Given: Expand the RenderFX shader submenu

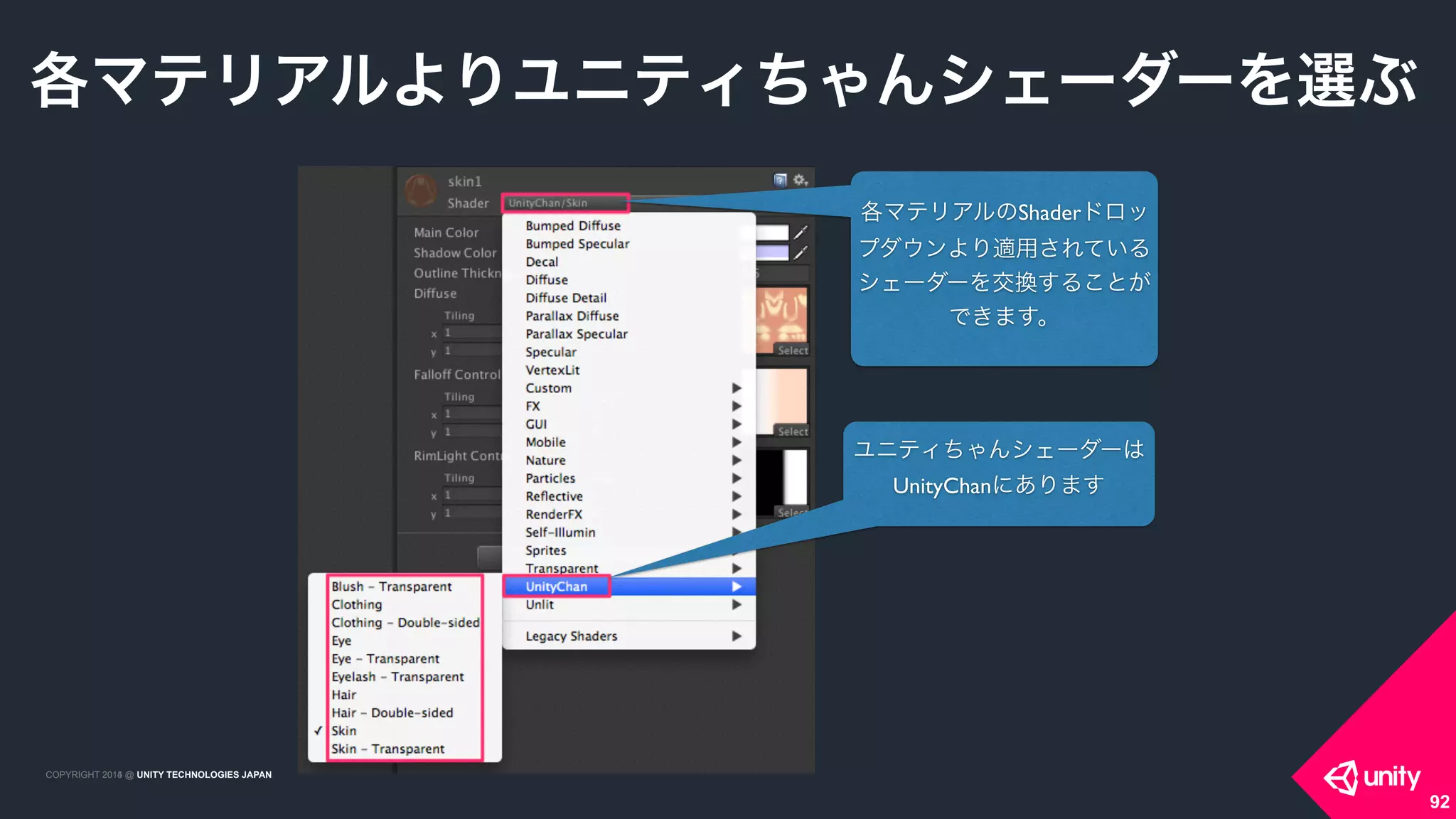Looking at the screenshot, I should (x=629, y=515).
